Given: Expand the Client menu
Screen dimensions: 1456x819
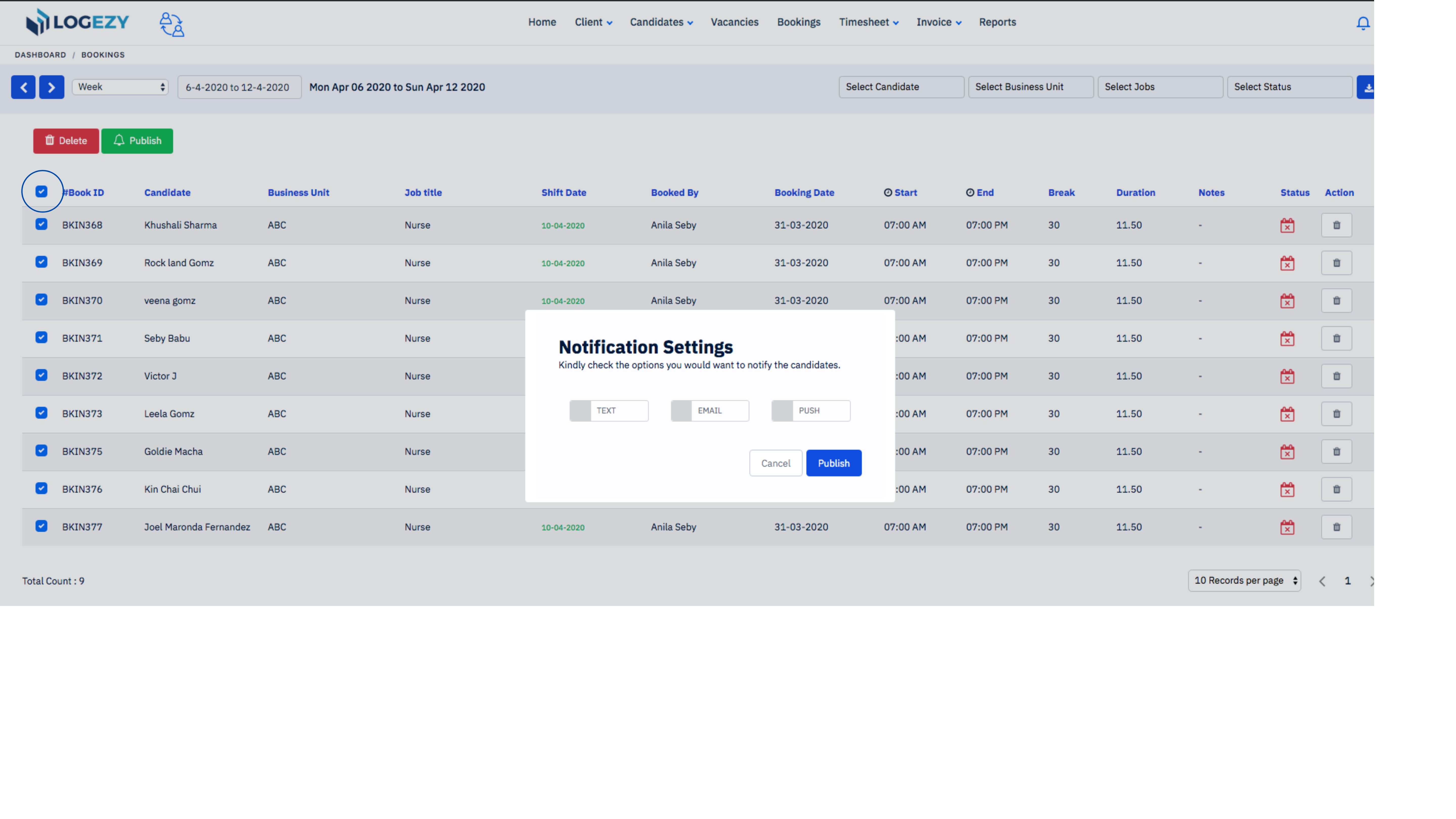Looking at the screenshot, I should (x=594, y=22).
